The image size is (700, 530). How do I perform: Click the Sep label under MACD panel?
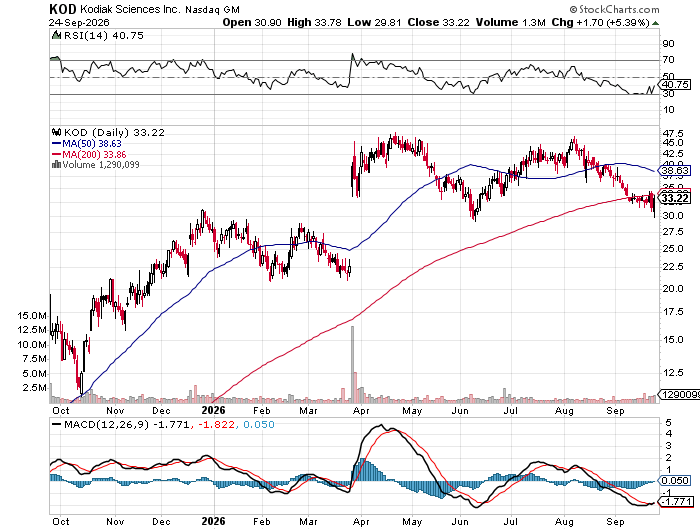click(615, 522)
